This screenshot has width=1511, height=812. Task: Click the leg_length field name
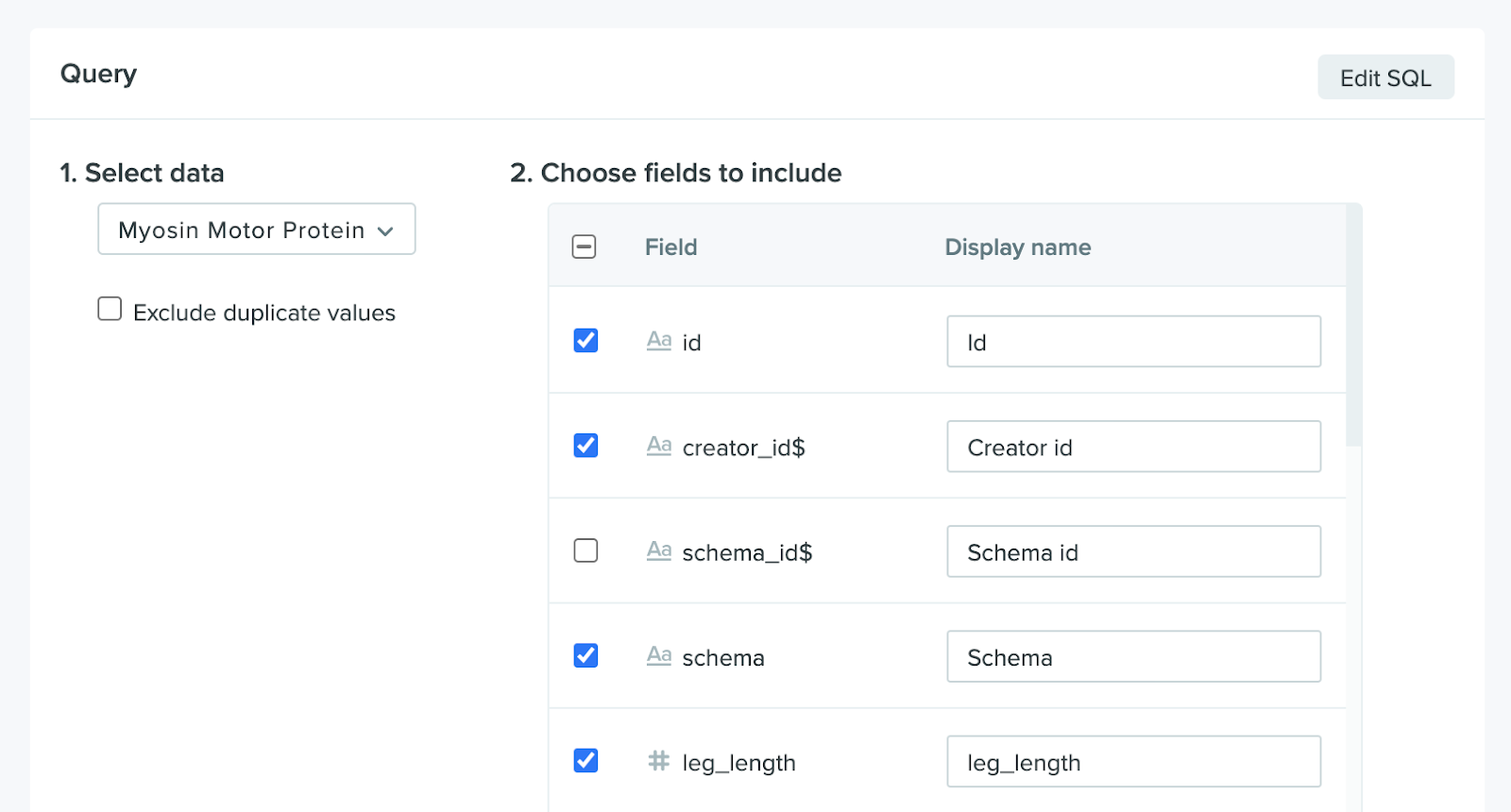(x=739, y=763)
